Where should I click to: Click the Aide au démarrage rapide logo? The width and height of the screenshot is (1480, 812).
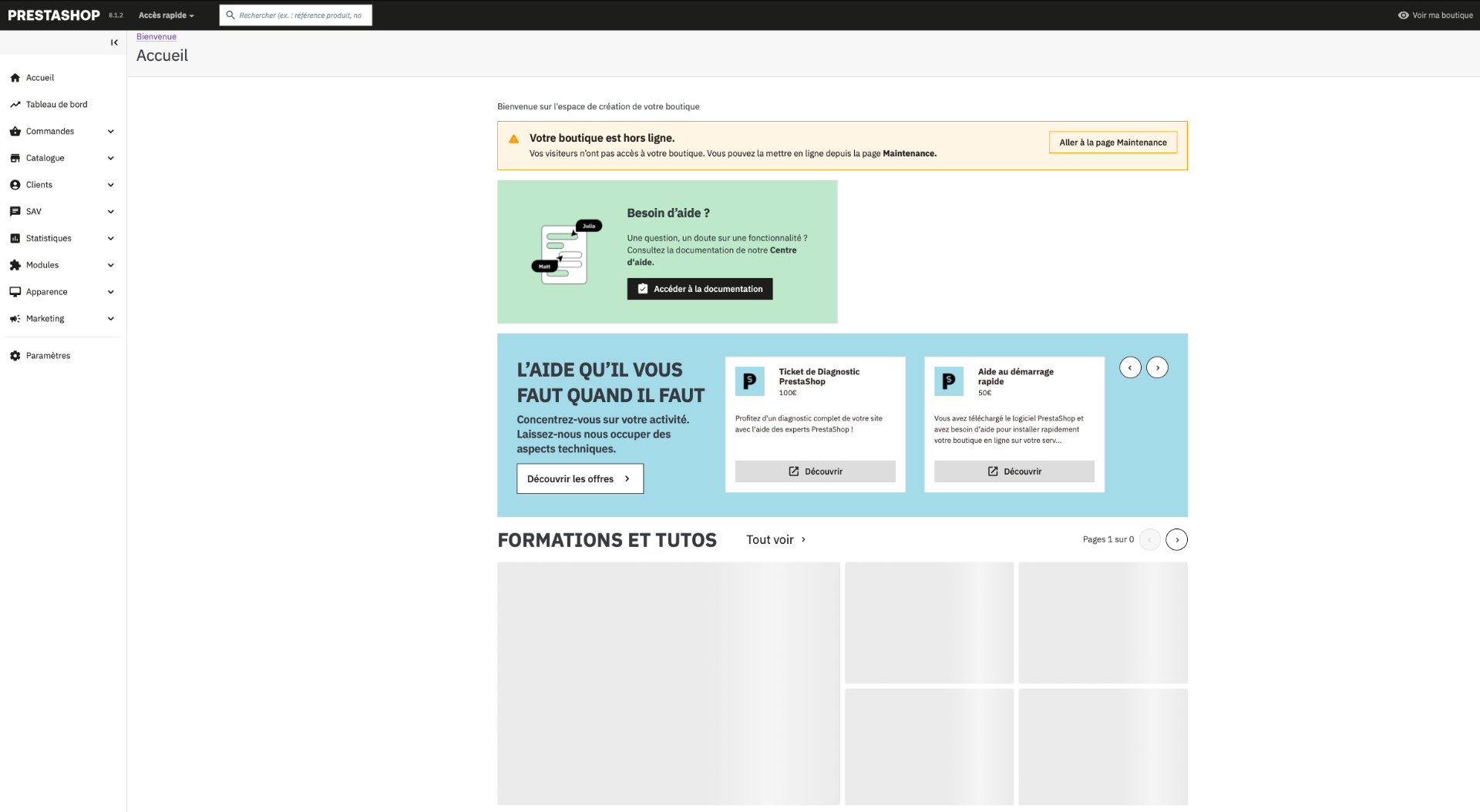(x=949, y=381)
